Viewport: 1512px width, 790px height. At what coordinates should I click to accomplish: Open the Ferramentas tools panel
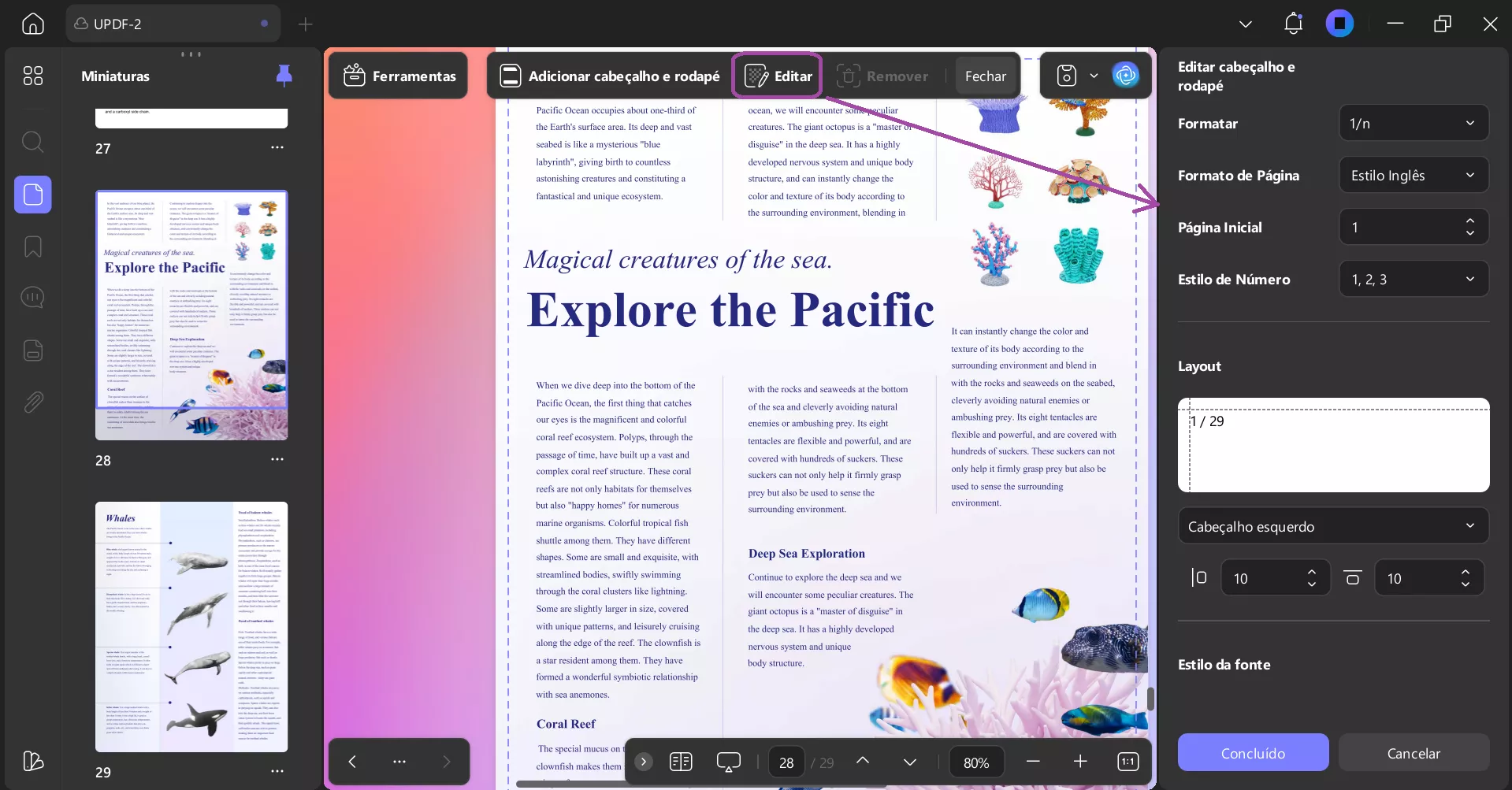tap(398, 76)
